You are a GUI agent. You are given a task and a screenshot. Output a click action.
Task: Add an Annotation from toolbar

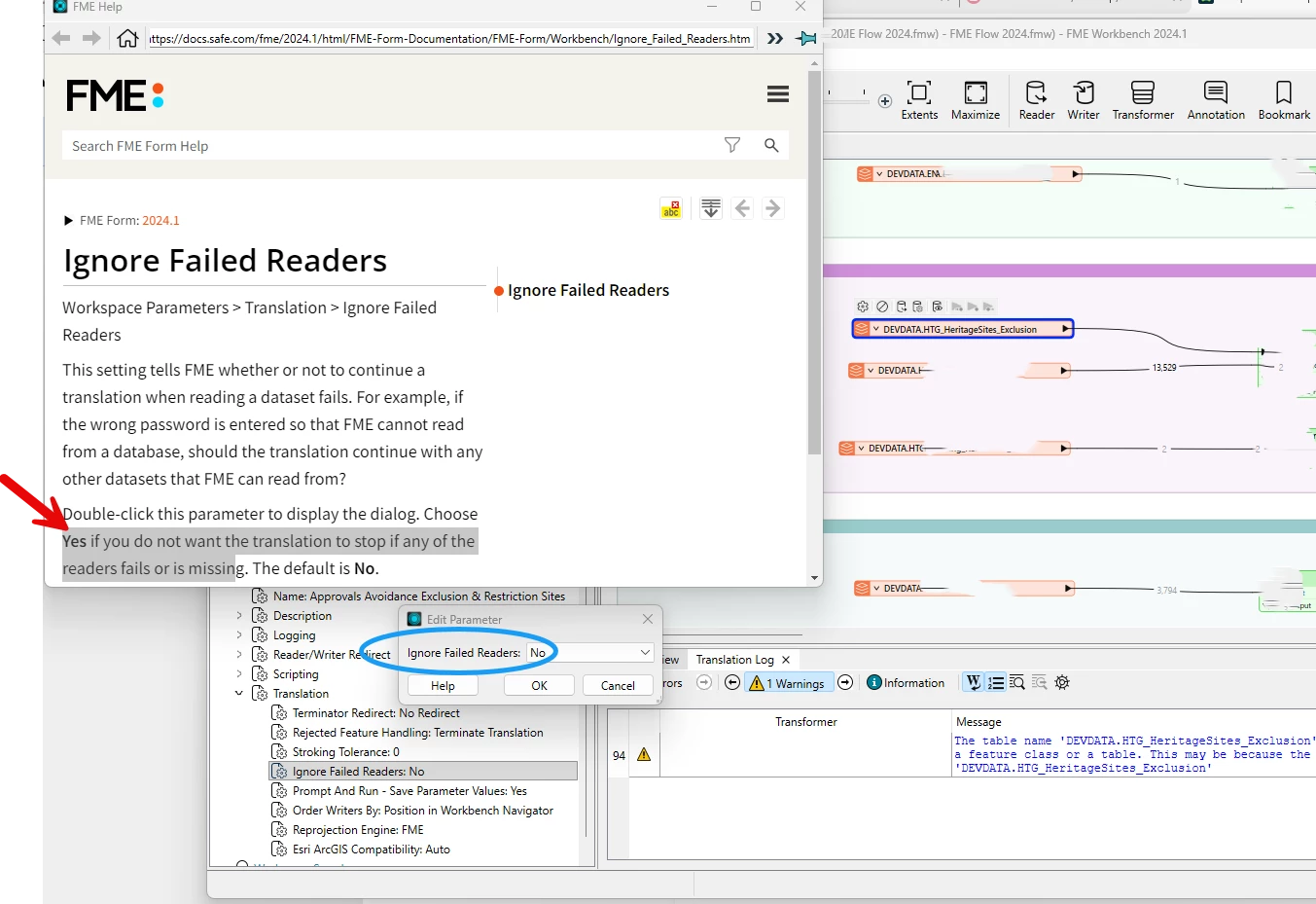(x=1216, y=101)
